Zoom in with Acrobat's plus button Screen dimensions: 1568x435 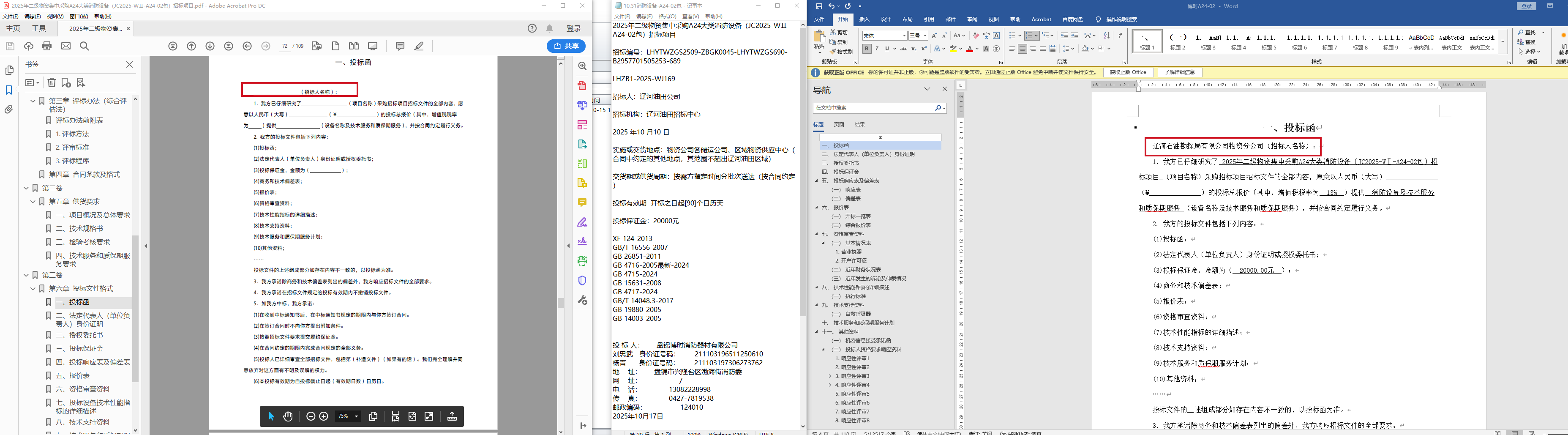(324, 416)
